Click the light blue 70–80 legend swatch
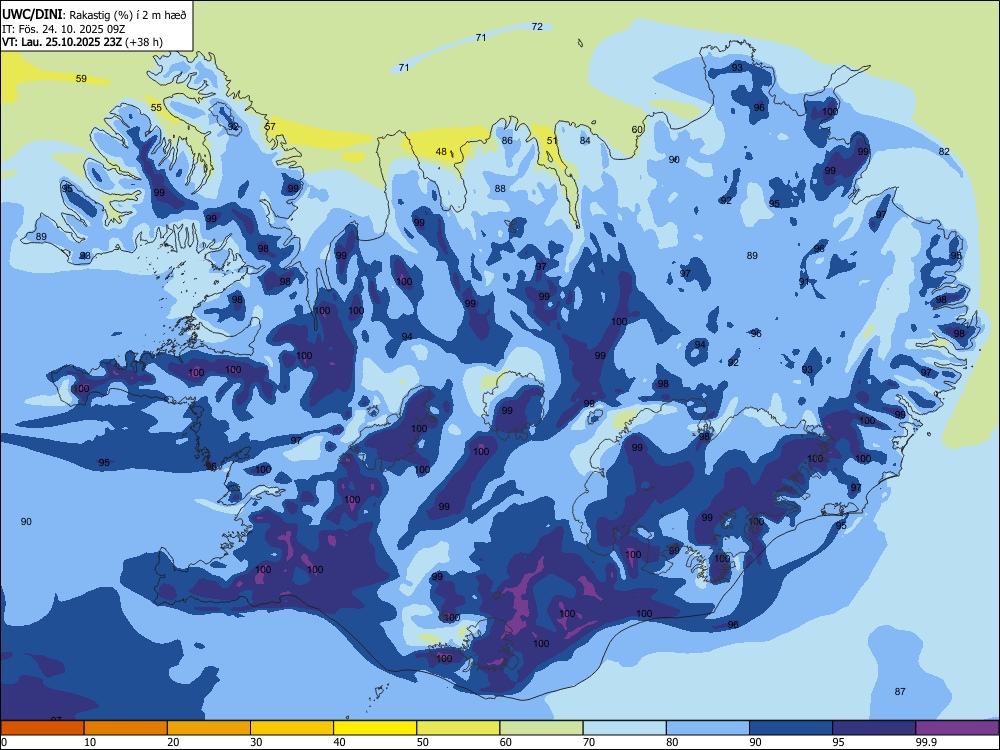This screenshot has height=750, width=1000. (624, 728)
